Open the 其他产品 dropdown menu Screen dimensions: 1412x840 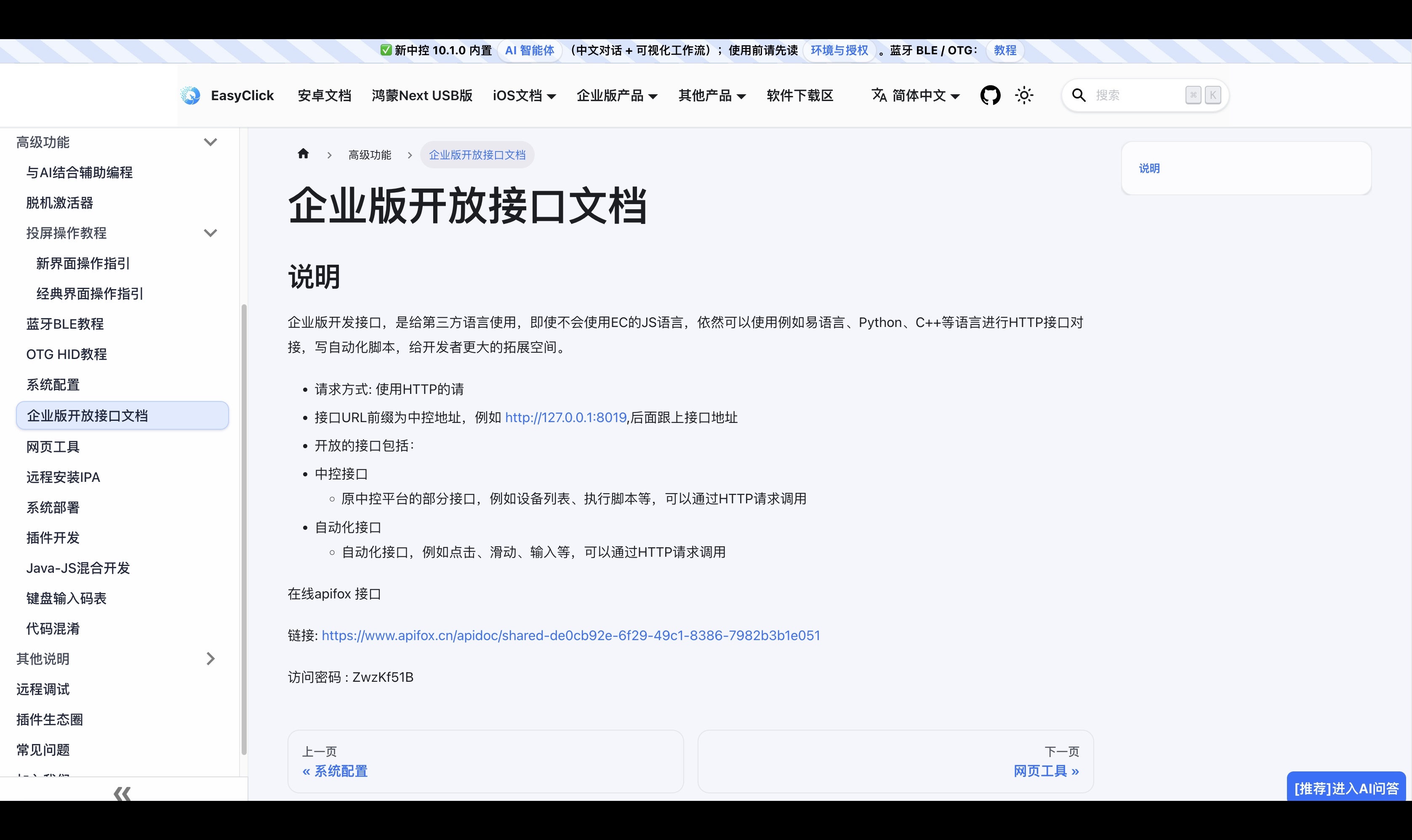tap(712, 96)
